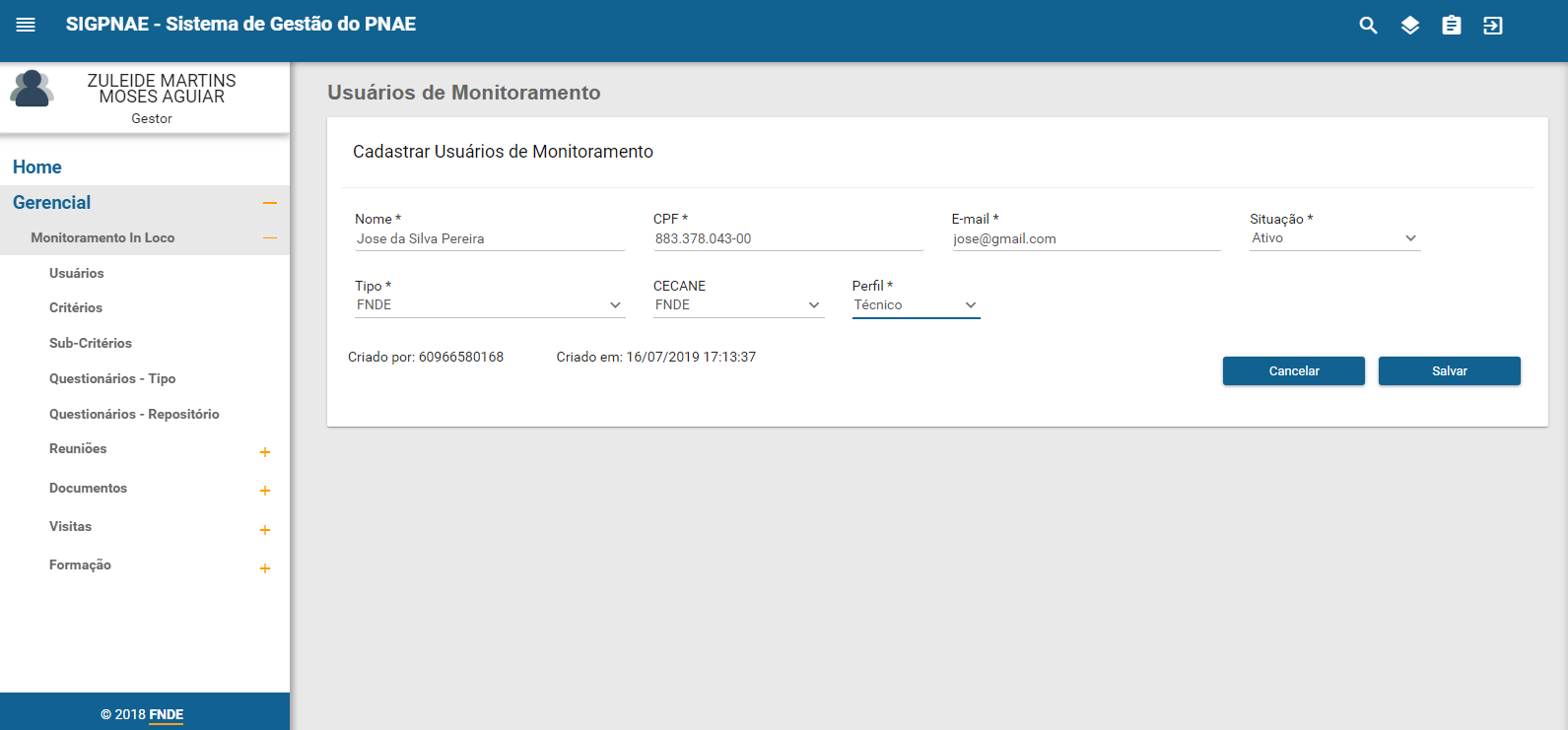Expand Documentos with plus icon
The image size is (1568, 730).
click(x=264, y=491)
